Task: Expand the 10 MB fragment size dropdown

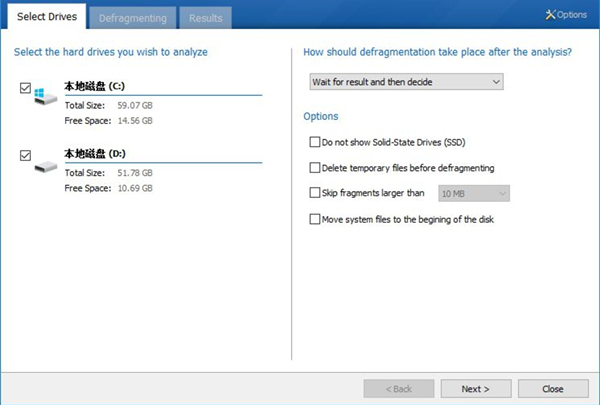Action: 473,193
